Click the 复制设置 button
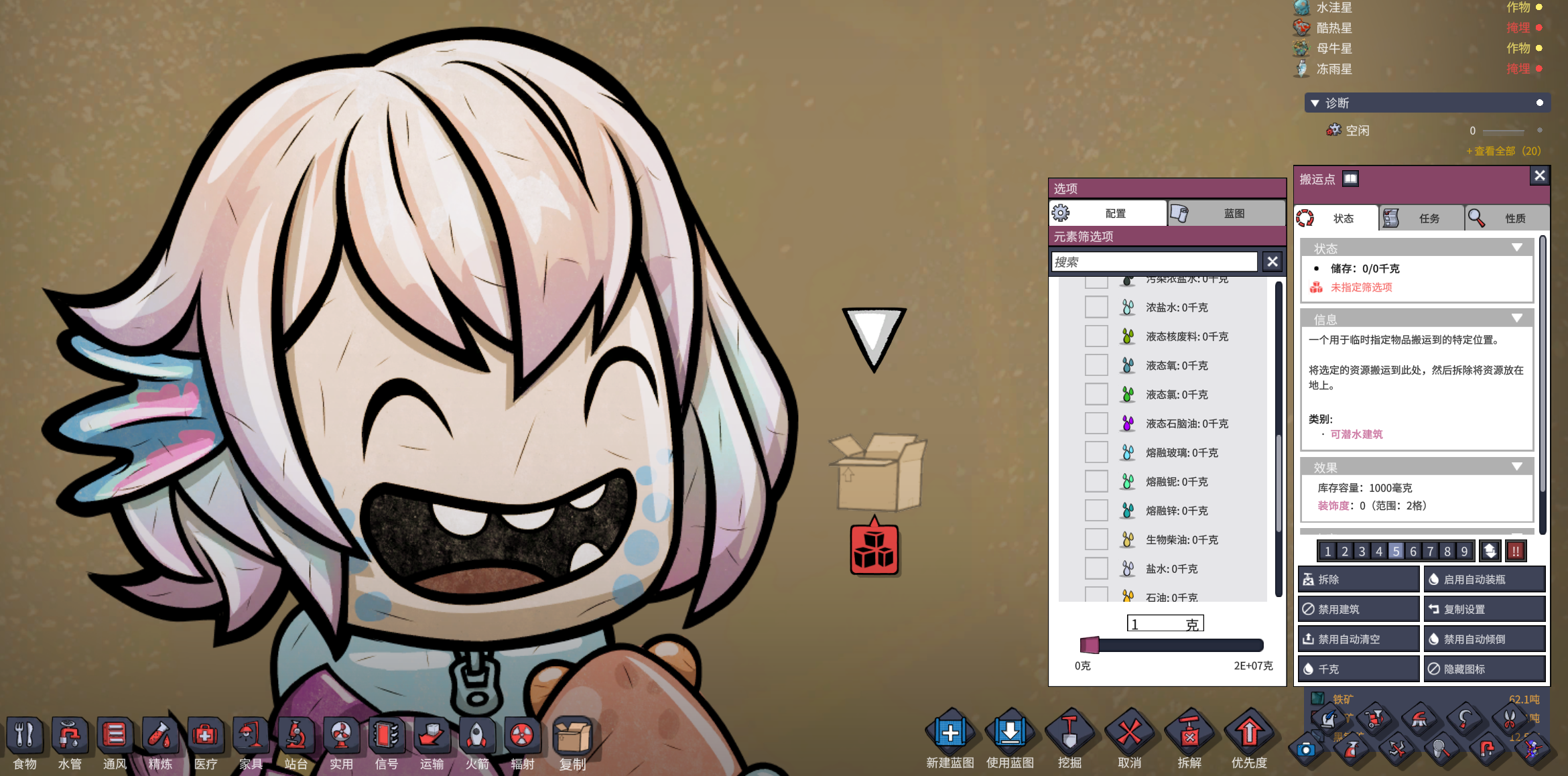This screenshot has width=1568, height=776. pyautogui.click(x=1484, y=609)
